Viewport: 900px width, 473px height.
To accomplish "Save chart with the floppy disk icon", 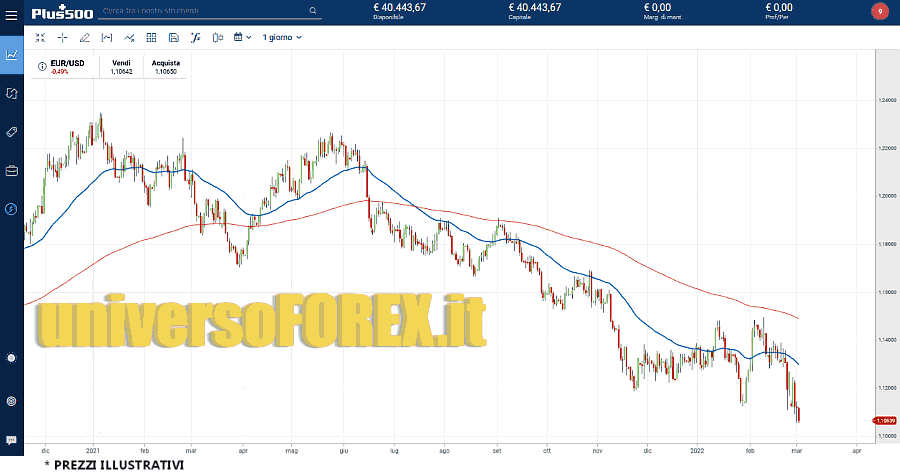I will click(173, 37).
